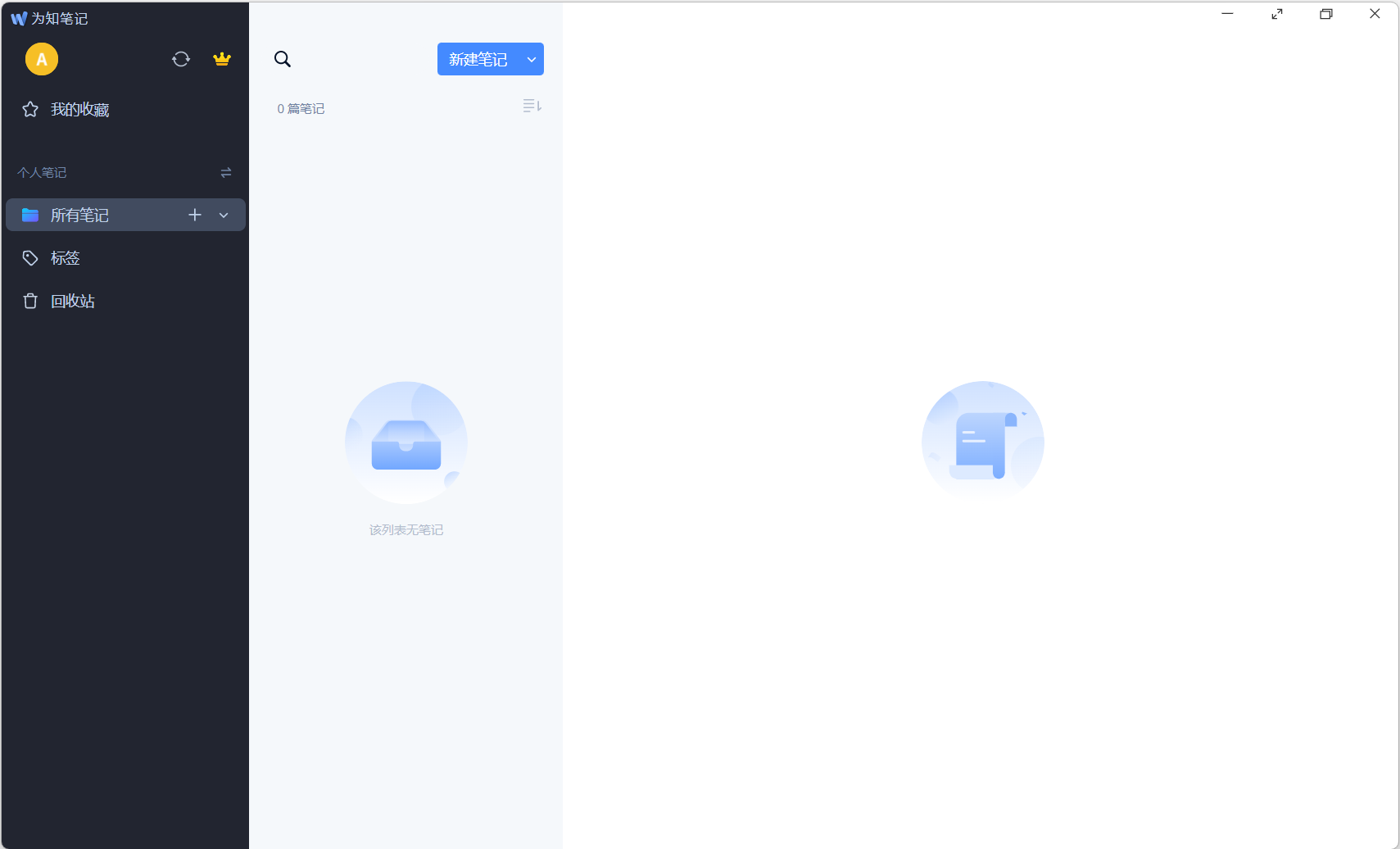Select the 标签 tags section
The image size is (1400, 849).
click(x=65, y=258)
